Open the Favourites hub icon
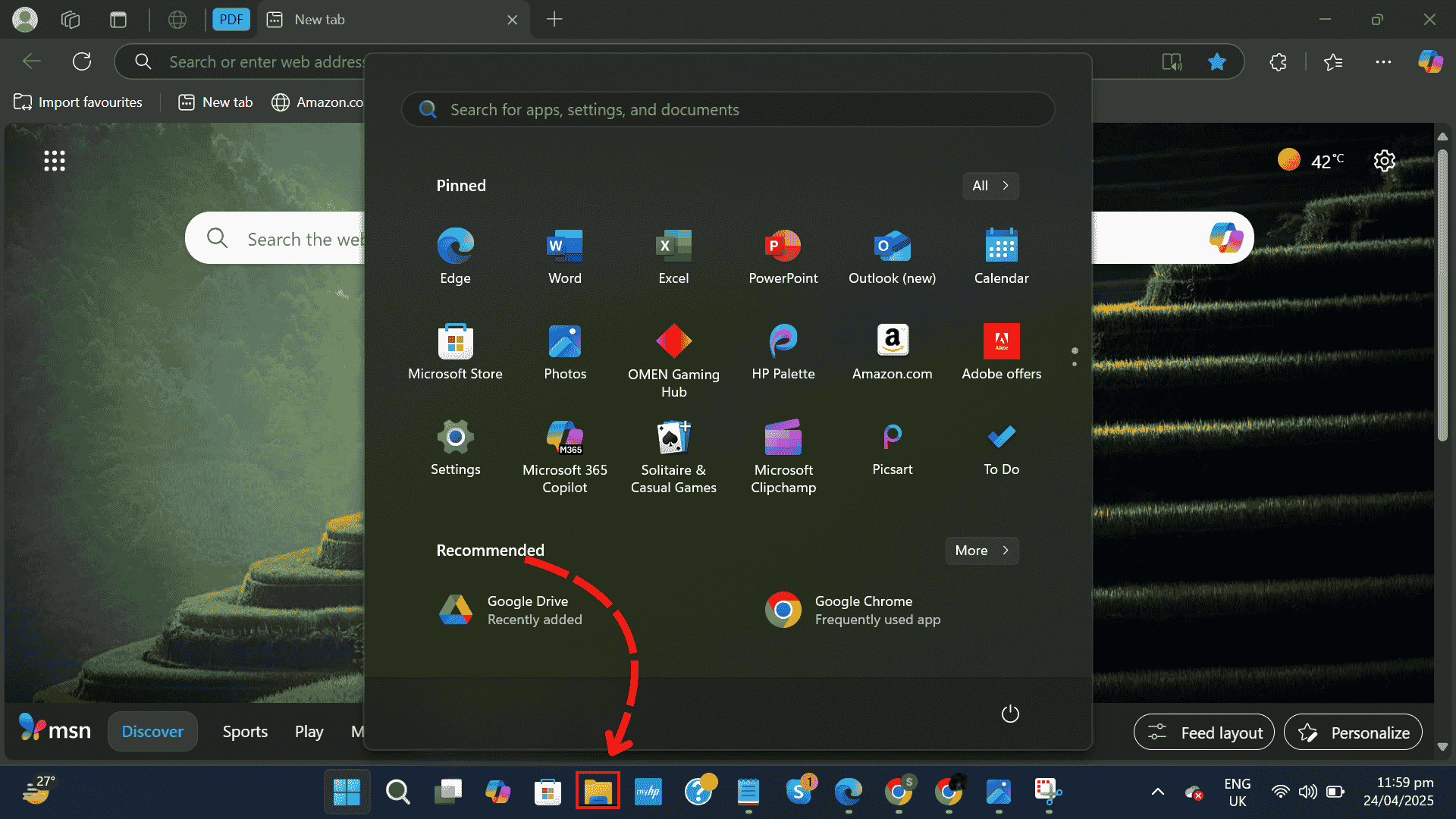This screenshot has width=1456, height=819. (1333, 61)
